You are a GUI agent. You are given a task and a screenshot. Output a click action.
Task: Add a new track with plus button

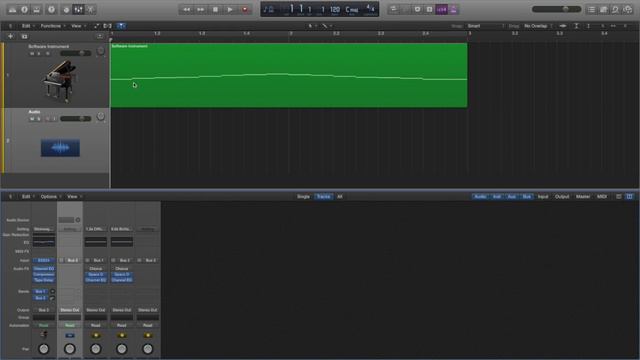pos(11,36)
